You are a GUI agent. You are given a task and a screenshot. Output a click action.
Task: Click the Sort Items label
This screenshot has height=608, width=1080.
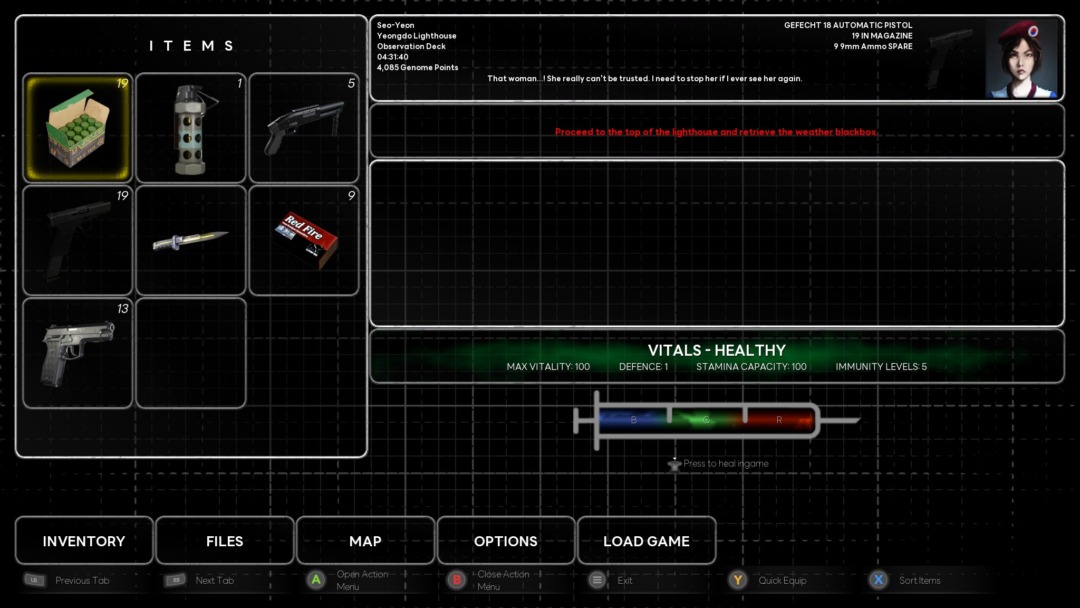[x=920, y=580]
